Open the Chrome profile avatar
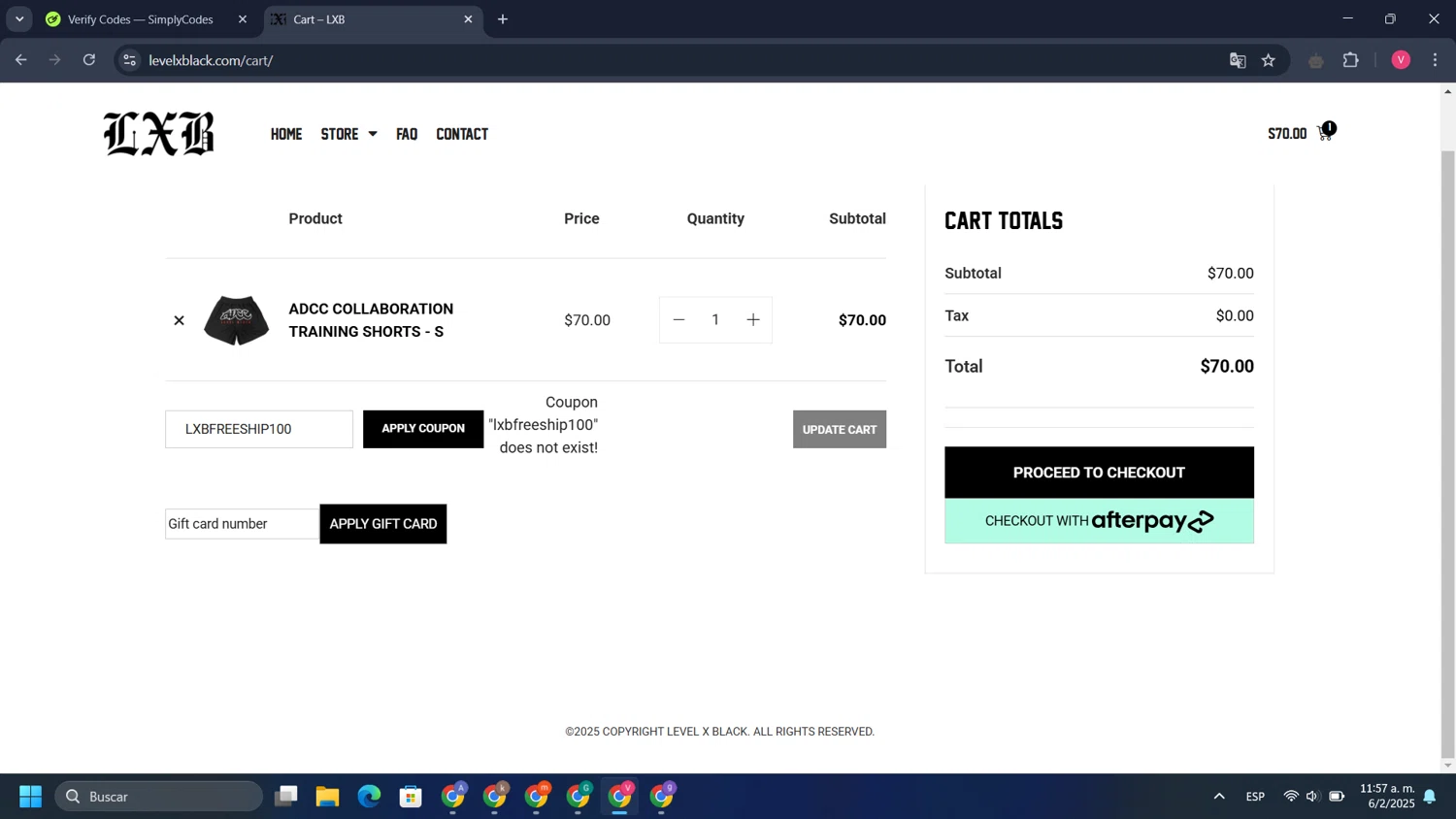 1401,60
